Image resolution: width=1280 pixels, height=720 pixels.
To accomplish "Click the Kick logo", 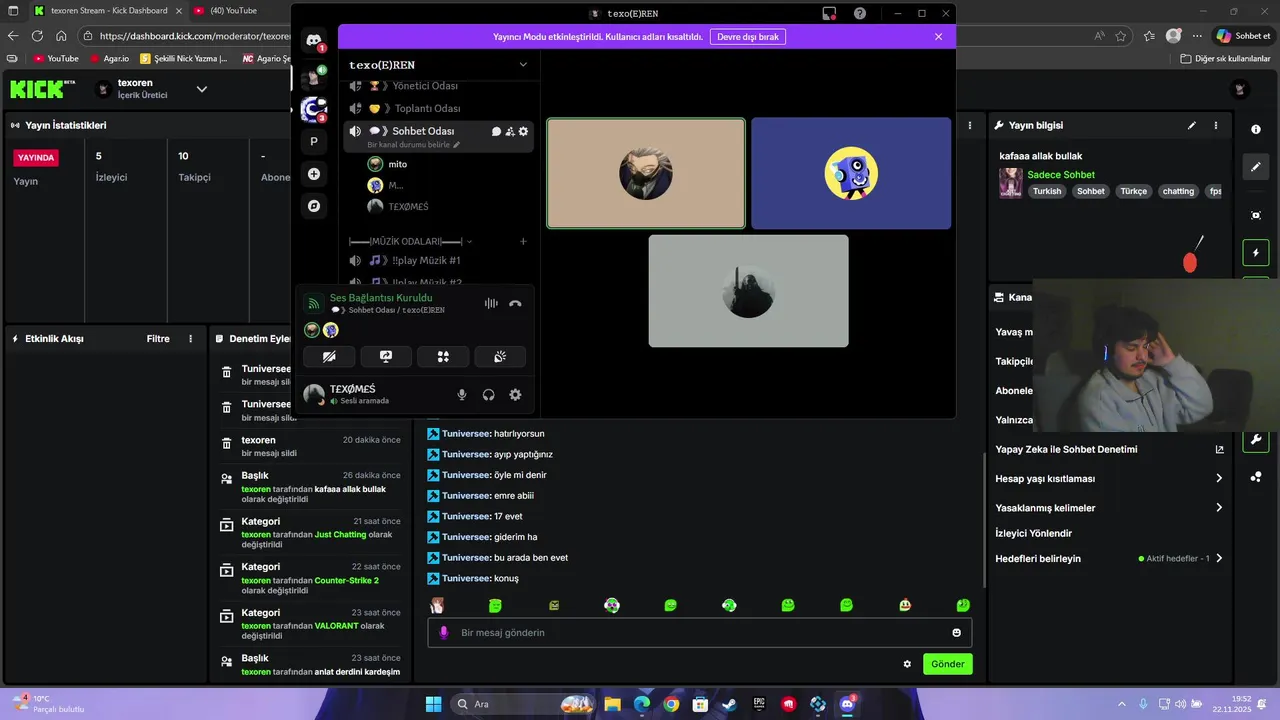I will 42,89.
